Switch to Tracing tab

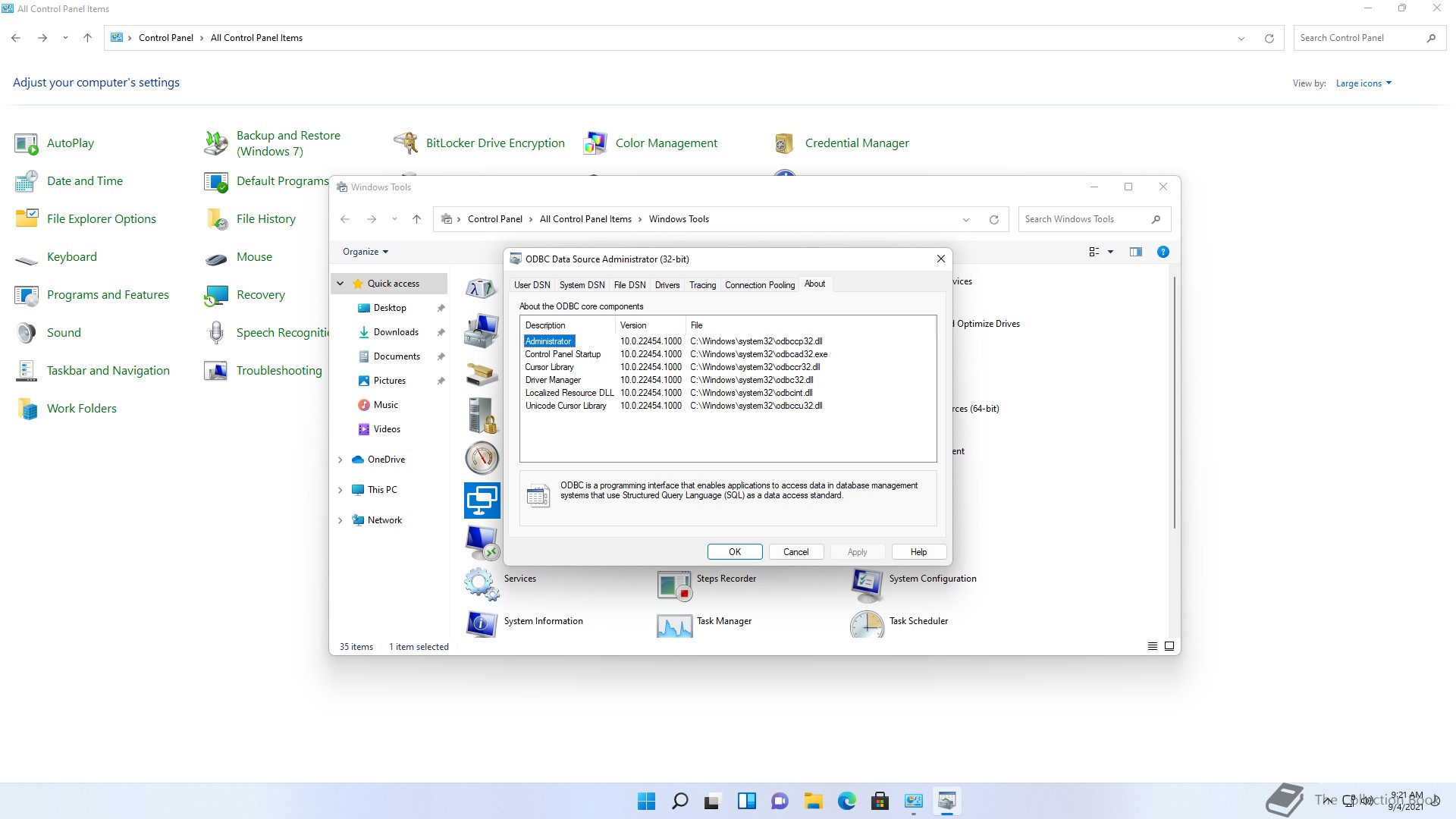pos(702,285)
